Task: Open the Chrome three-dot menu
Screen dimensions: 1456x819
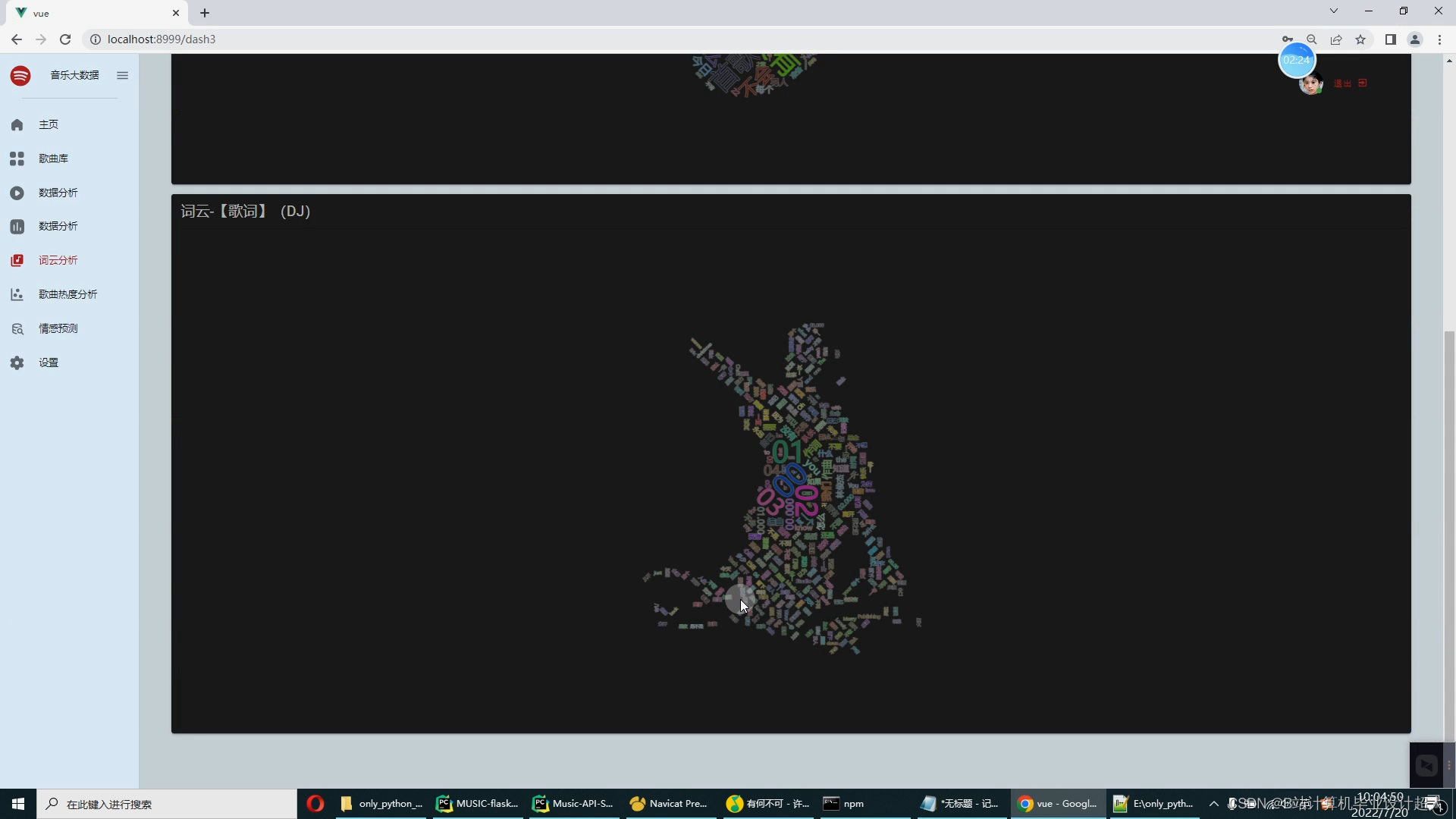Action: [x=1439, y=39]
